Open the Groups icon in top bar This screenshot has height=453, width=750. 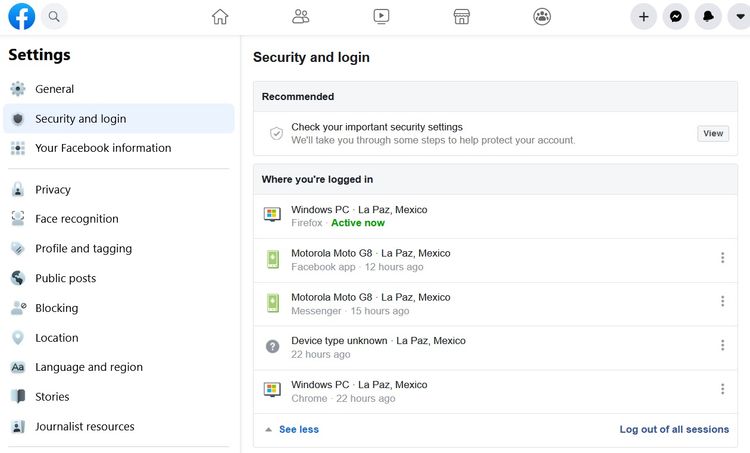pos(542,17)
